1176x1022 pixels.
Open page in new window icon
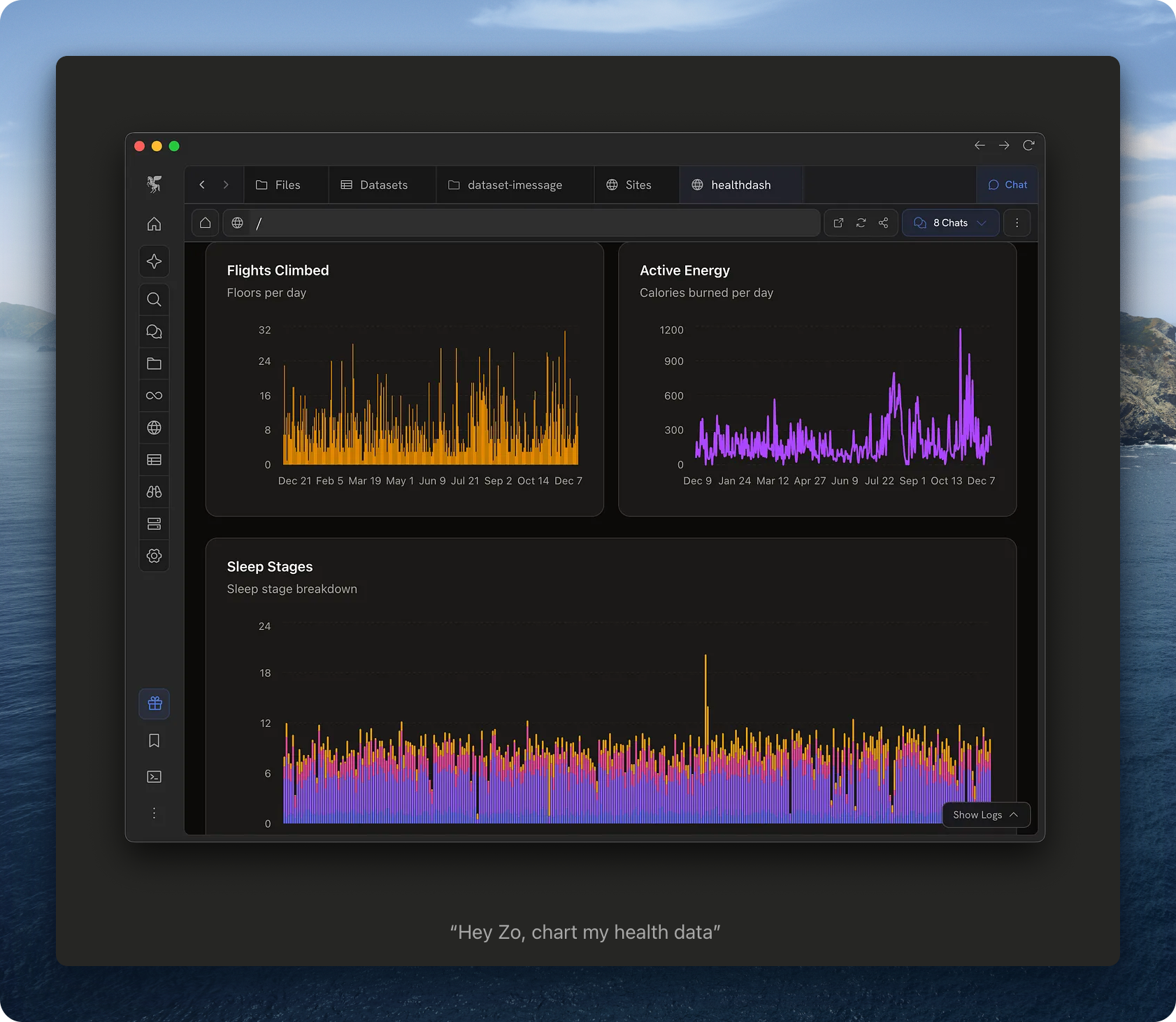tap(838, 223)
